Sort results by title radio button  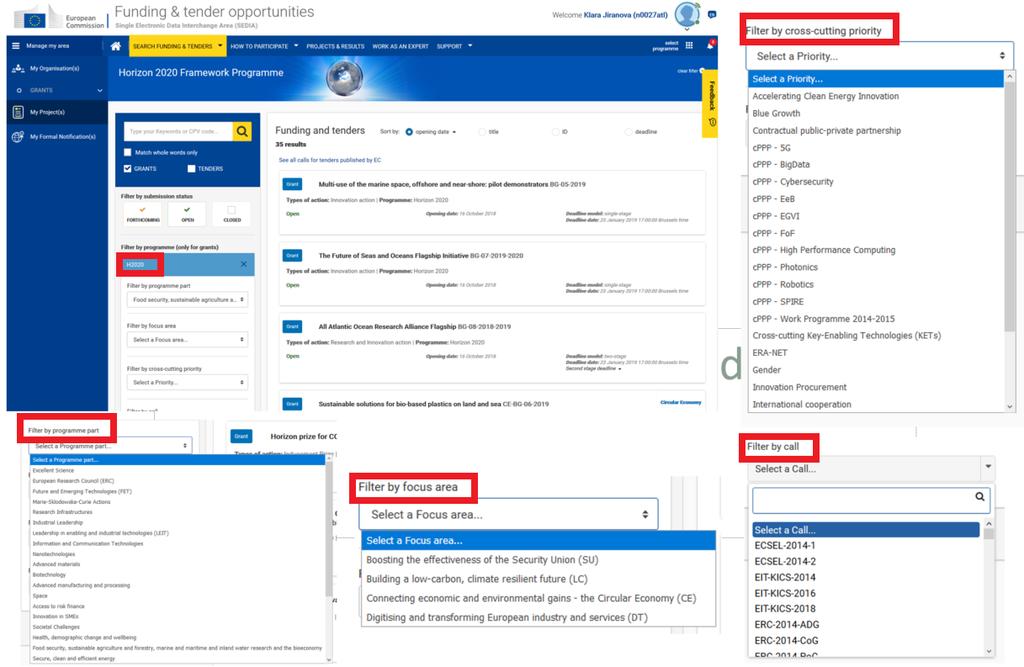pyautogui.click(x=482, y=132)
